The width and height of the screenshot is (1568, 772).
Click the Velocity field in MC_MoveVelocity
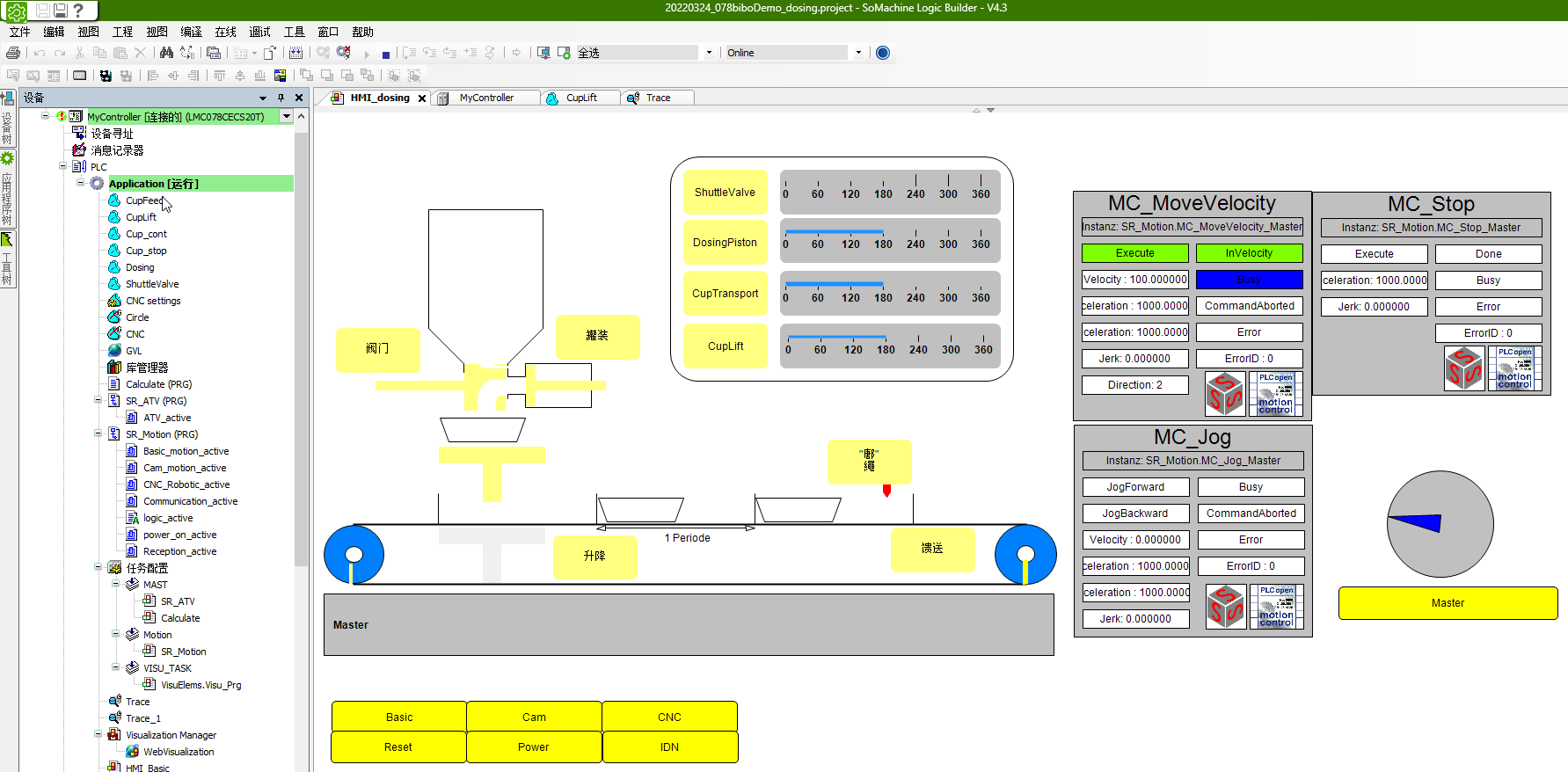(x=1134, y=280)
